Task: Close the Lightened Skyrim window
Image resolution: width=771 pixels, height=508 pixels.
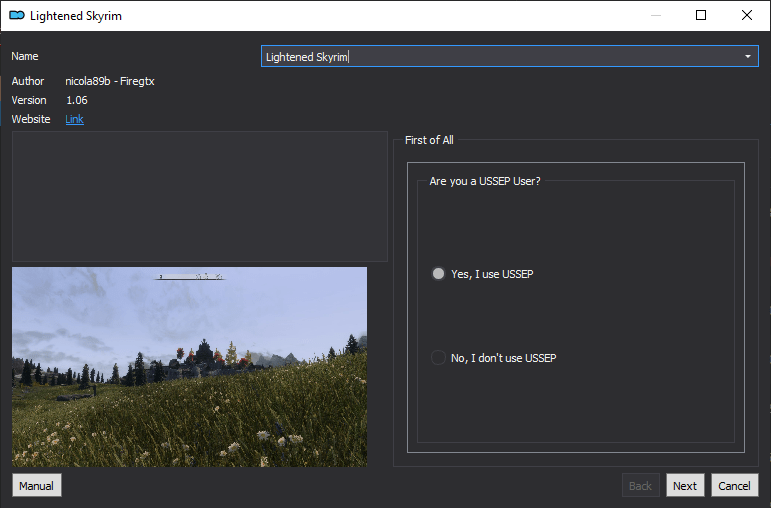Action: coord(746,15)
